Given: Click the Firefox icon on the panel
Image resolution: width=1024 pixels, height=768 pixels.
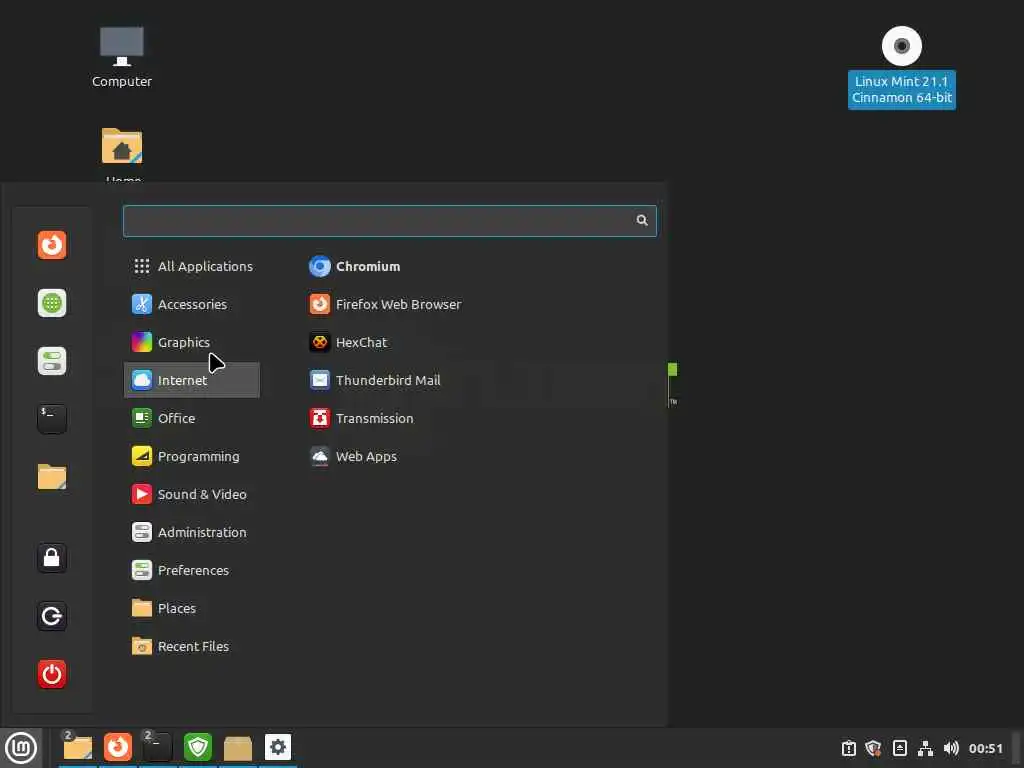Looking at the screenshot, I should (118, 748).
